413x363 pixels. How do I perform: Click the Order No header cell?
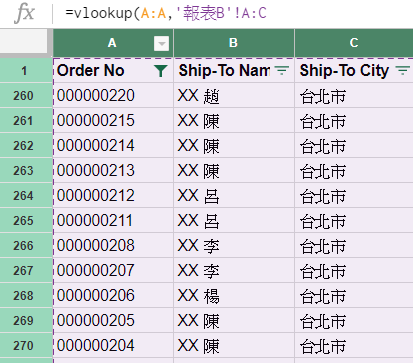(113, 70)
